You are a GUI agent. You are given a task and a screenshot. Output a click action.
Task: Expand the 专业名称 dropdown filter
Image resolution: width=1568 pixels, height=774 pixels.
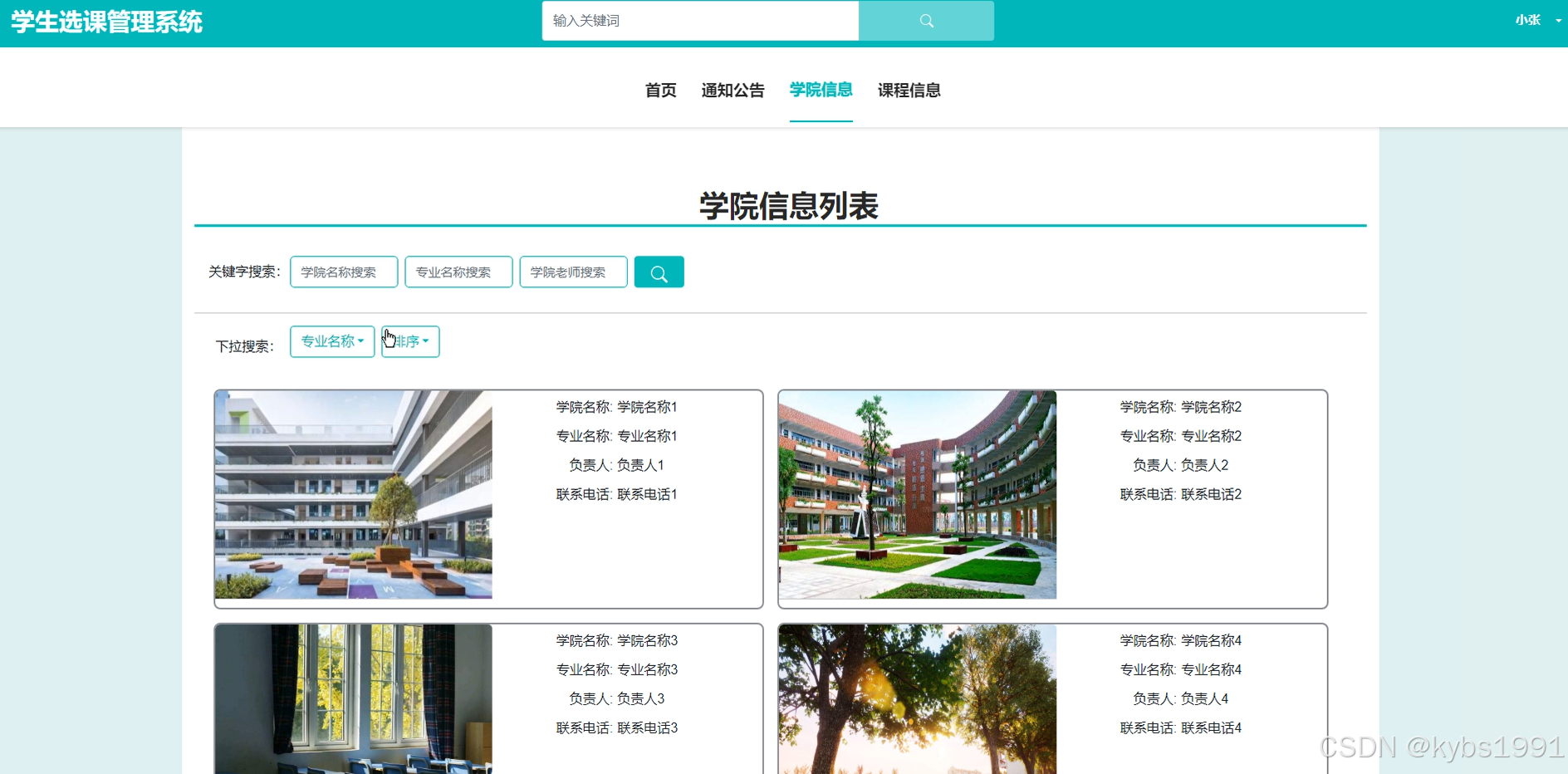332,341
